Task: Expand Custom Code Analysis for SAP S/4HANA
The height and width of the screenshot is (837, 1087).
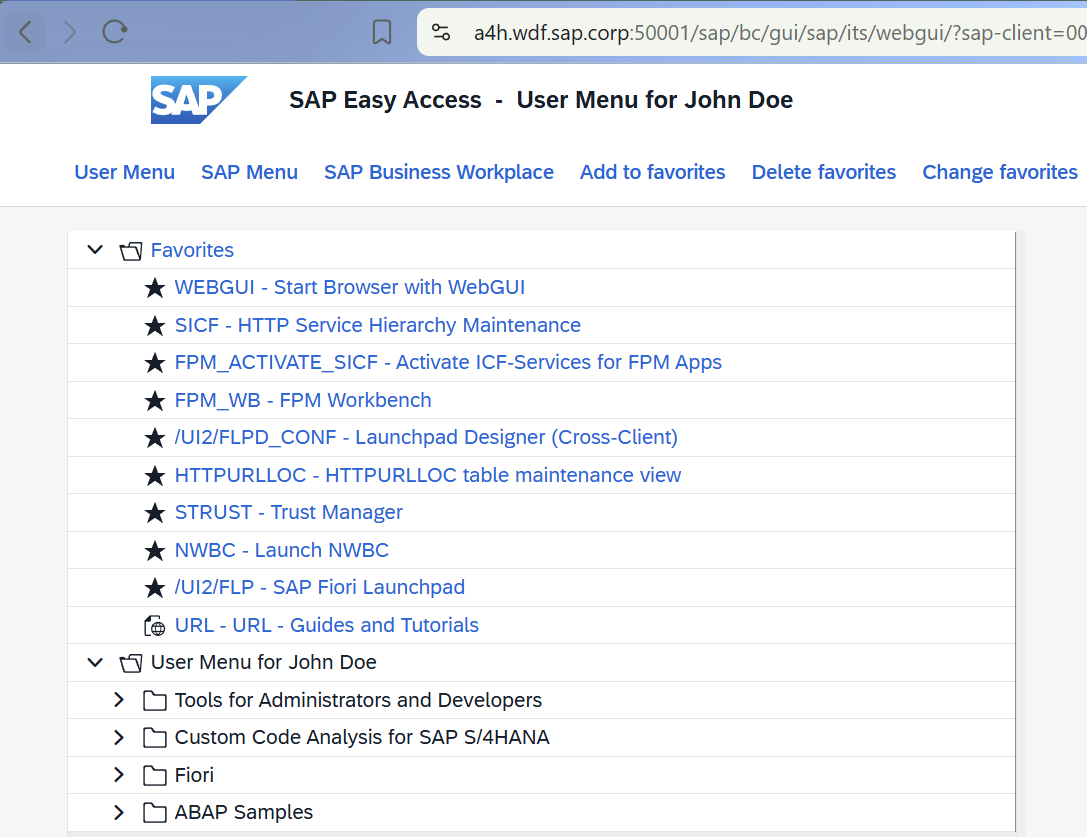Action: point(119,737)
